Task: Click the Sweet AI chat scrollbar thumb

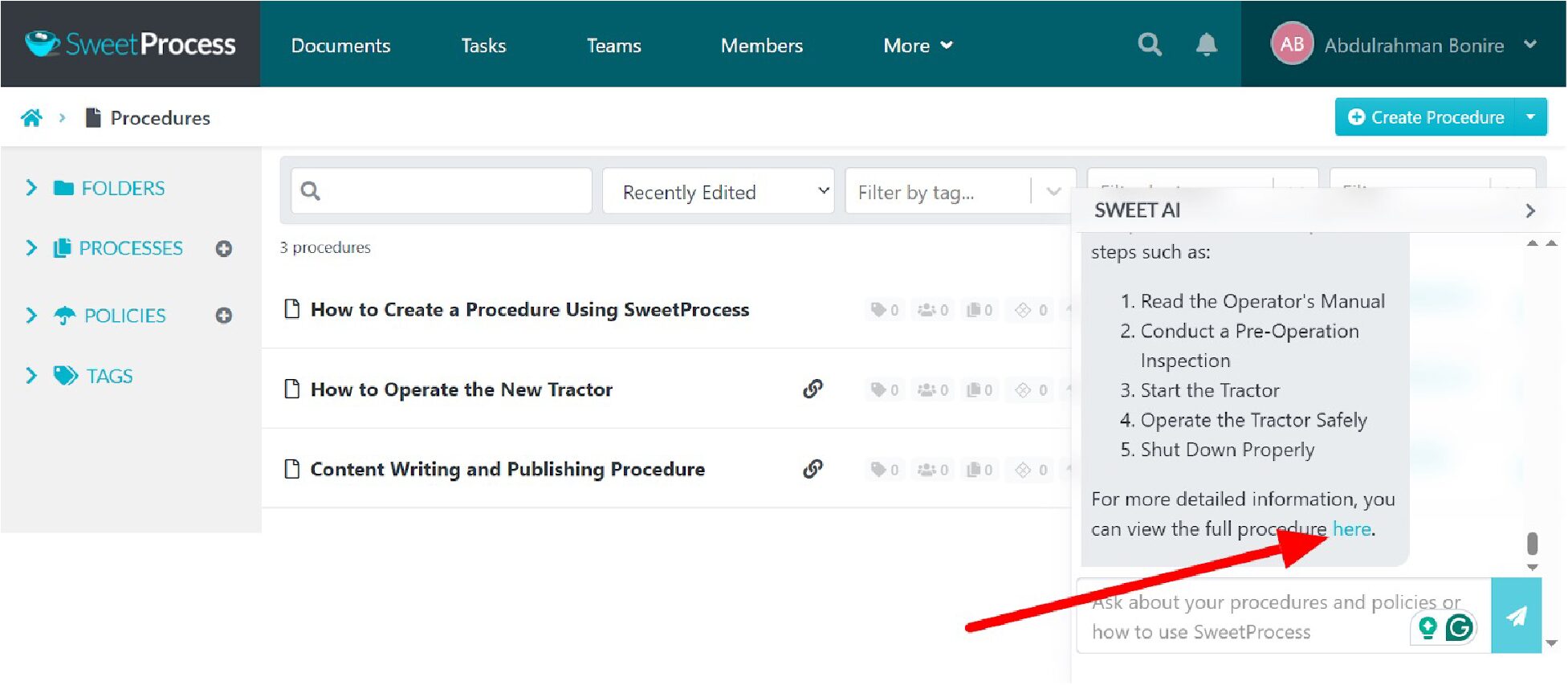Action: click(1532, 544)
